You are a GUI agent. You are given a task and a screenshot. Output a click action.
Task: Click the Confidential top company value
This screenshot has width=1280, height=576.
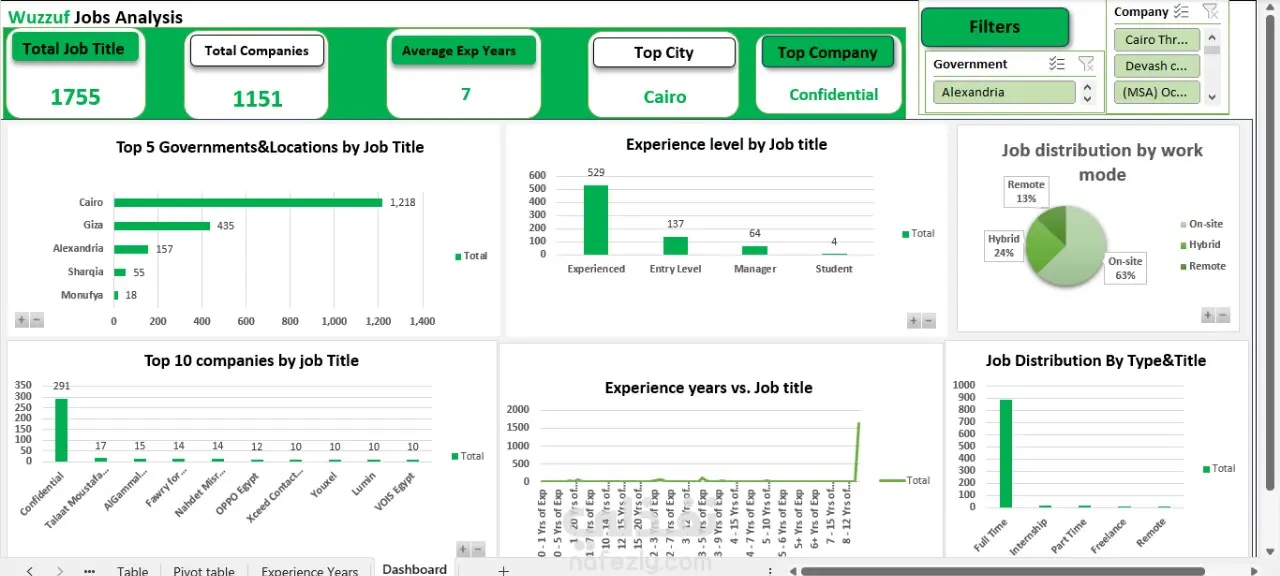click(834, 95)
